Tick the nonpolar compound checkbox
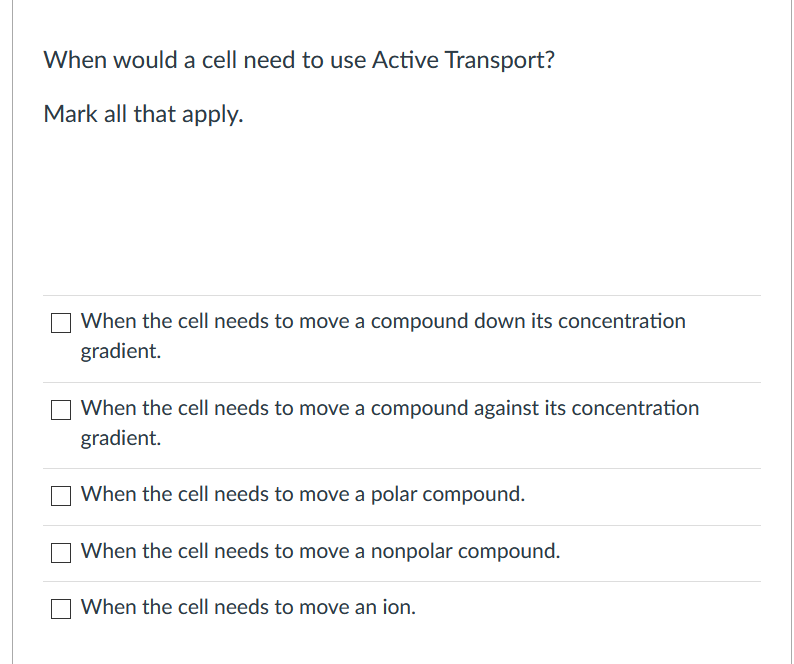Screen dimensions: 794x664 click(61, 553)
